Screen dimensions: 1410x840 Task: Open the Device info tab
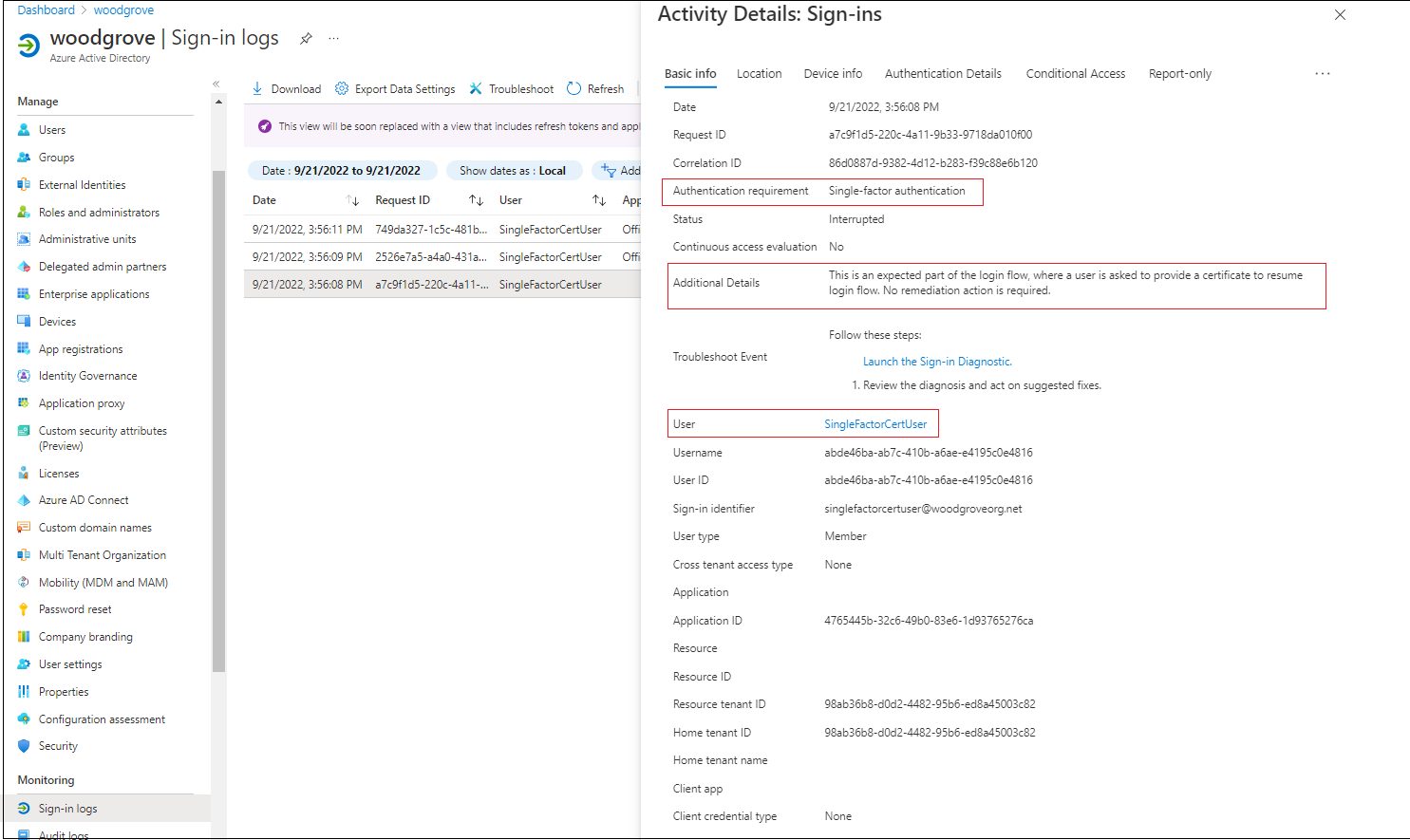pos(833,74)
